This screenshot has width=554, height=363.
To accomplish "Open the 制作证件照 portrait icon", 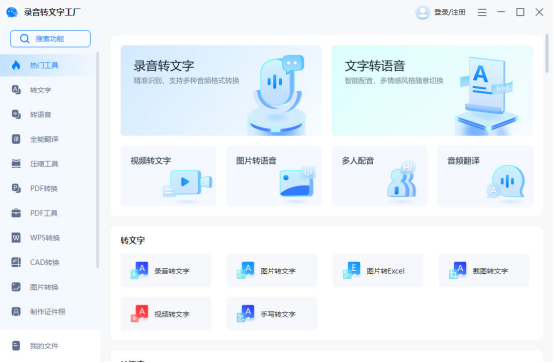I will click(x=16, y=311).
